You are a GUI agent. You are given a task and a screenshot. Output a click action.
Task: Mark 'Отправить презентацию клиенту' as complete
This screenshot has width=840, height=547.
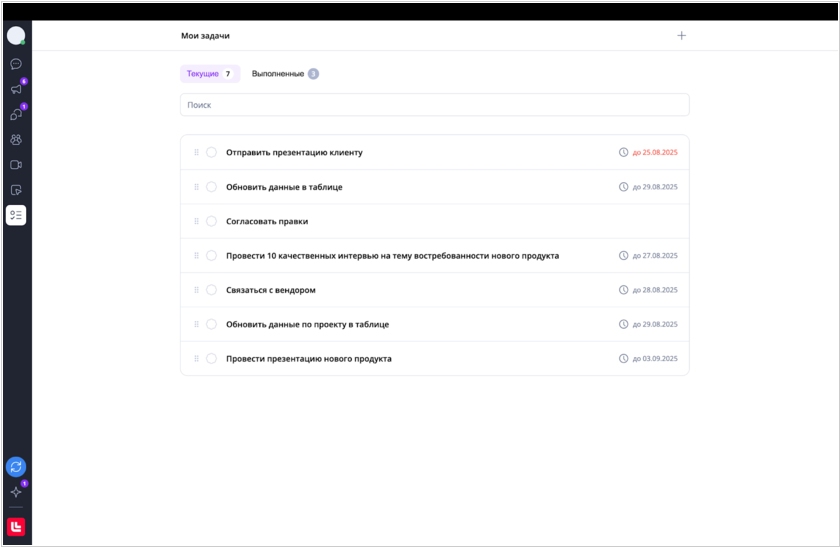coord(211,153)
